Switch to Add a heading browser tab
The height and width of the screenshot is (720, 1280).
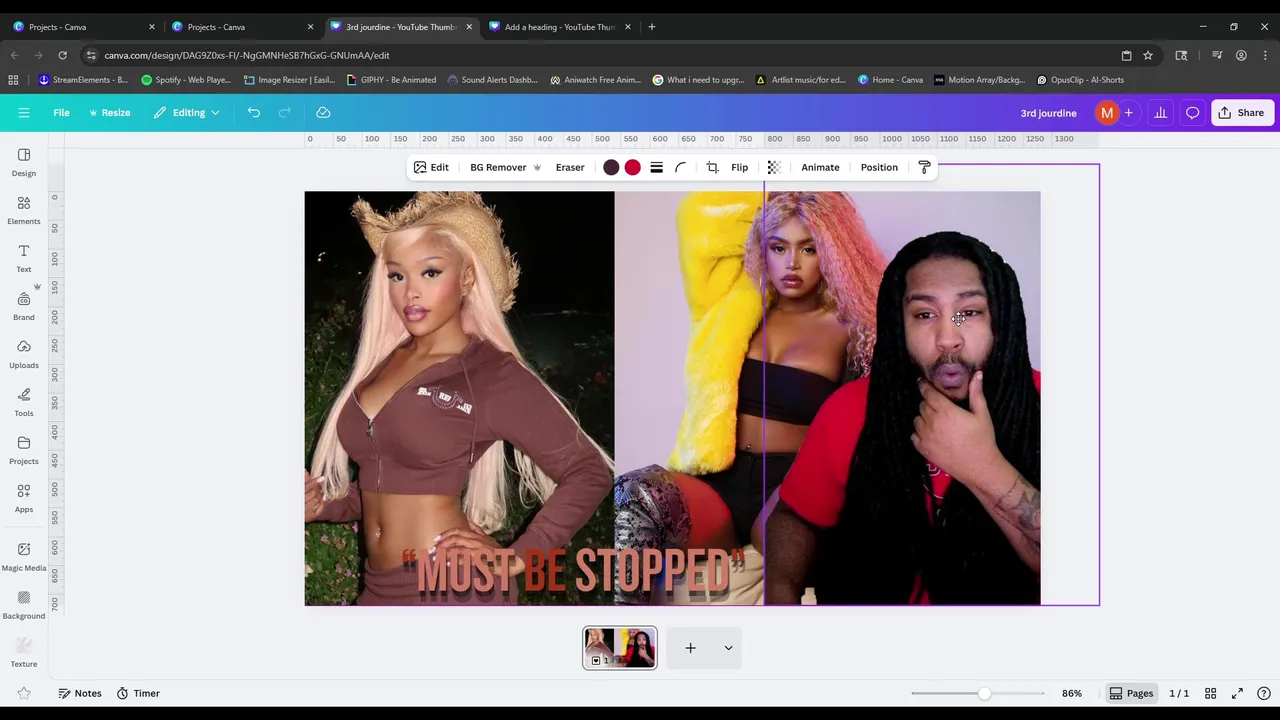pyautogui.click(x=560, y=27)
